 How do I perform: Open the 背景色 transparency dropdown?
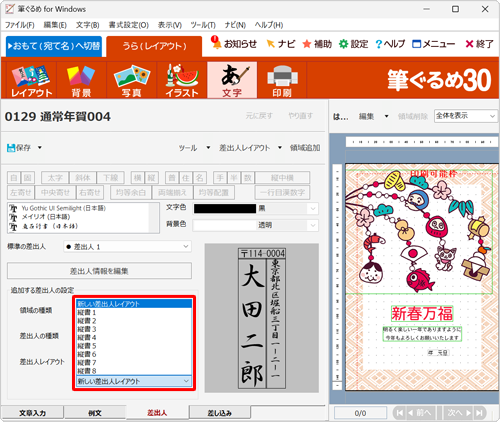313,225
